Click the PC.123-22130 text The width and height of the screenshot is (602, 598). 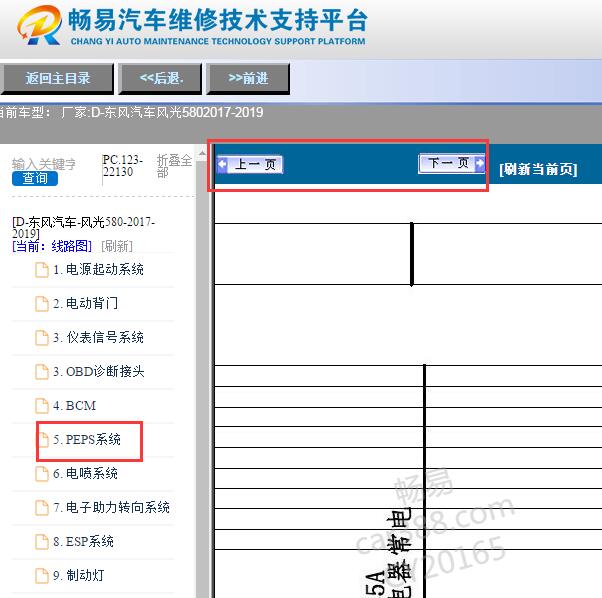click(x=122, y=166)
